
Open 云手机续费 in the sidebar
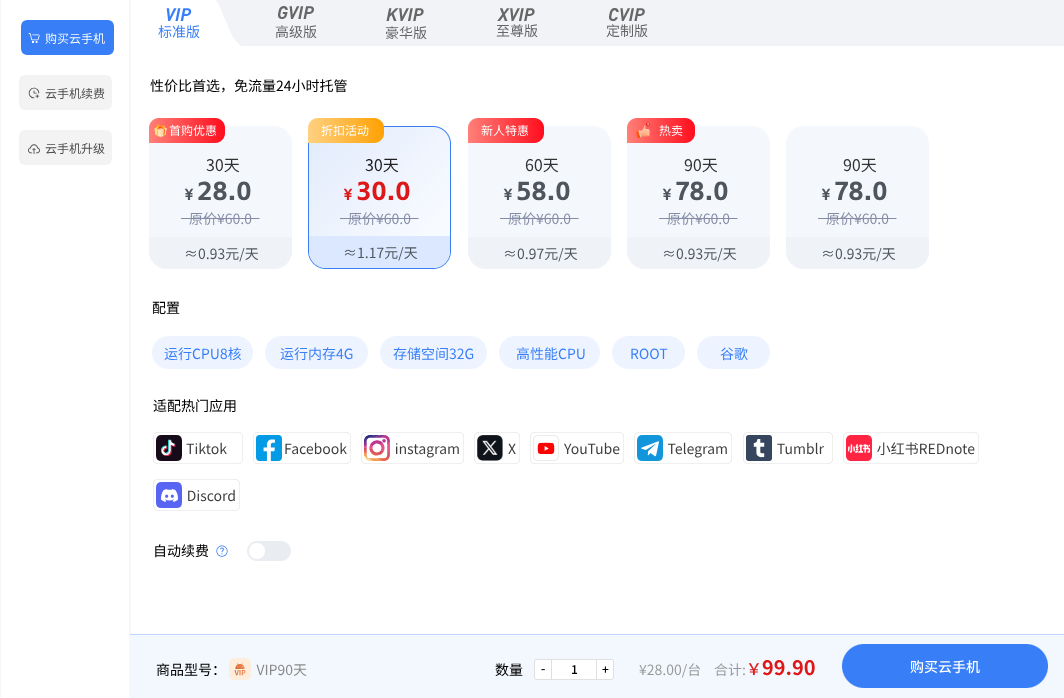click(x=66, y=93)
